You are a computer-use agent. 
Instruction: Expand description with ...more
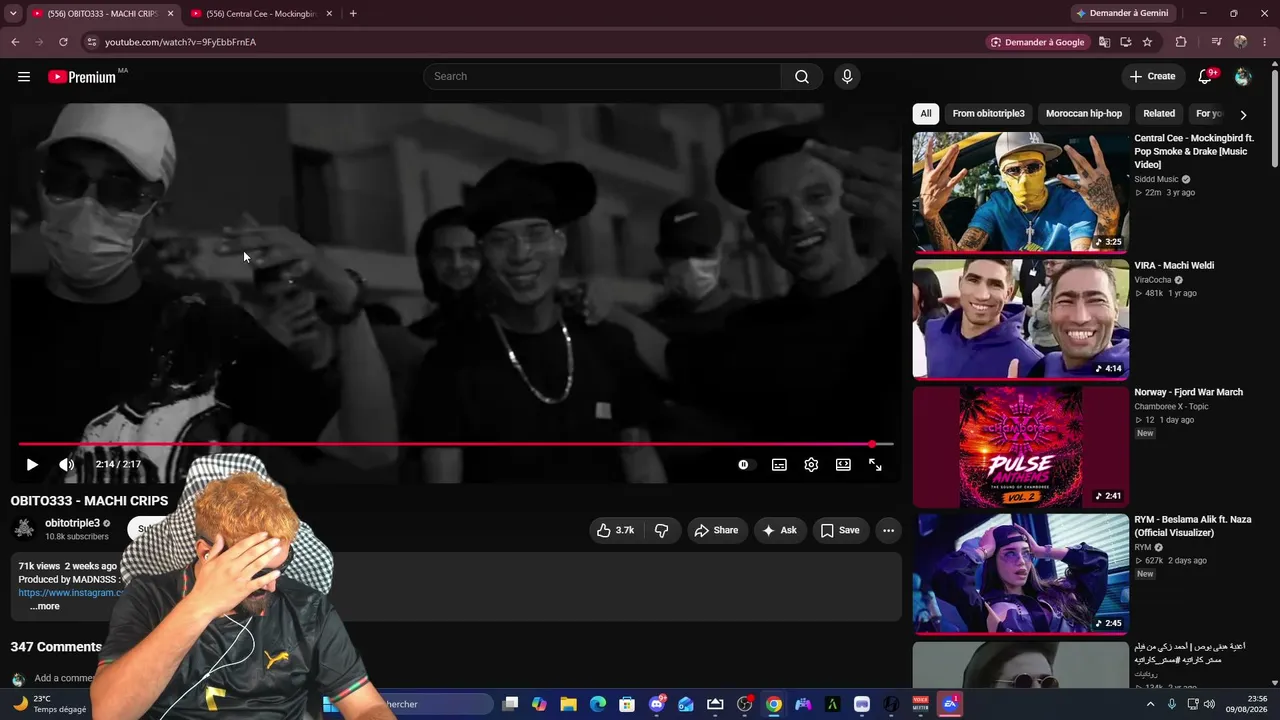(x=44, y=606)
